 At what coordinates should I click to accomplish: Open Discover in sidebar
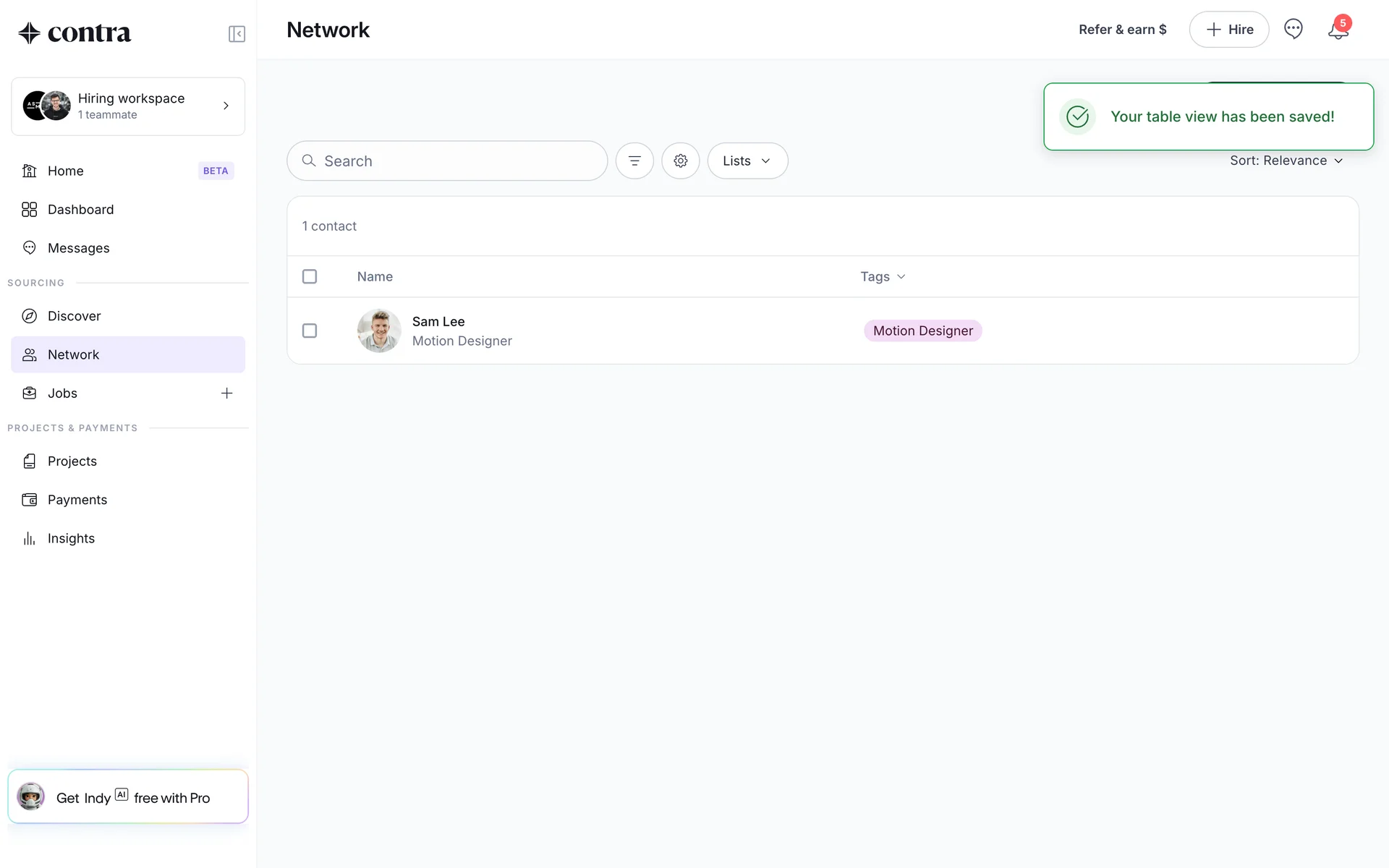click(74, 316)
